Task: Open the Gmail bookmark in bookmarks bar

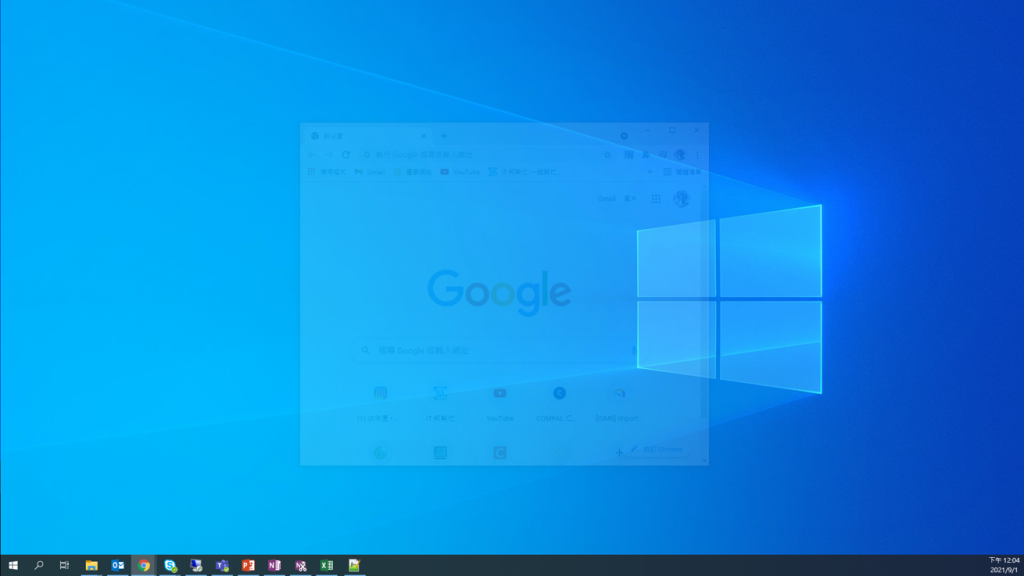Action: pyautogui.click(x=370, y=172)
